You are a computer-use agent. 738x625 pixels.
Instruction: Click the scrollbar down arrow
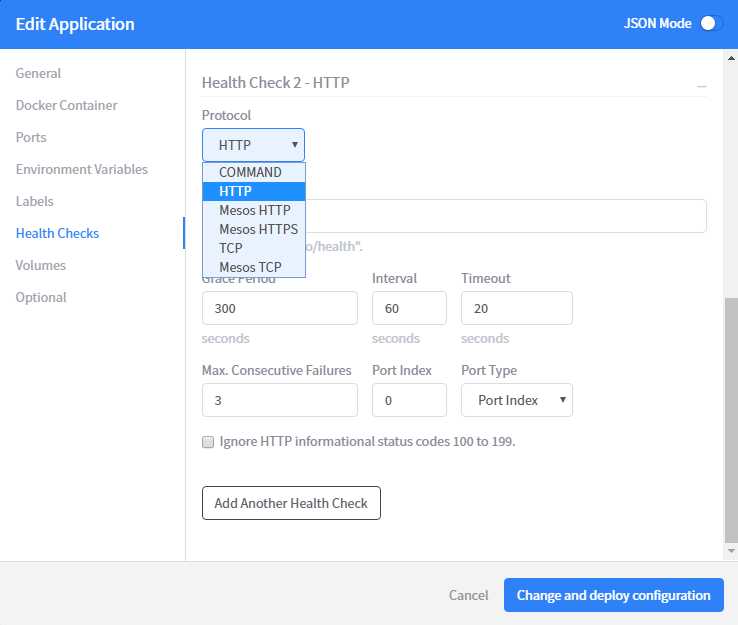coord(731,551)
